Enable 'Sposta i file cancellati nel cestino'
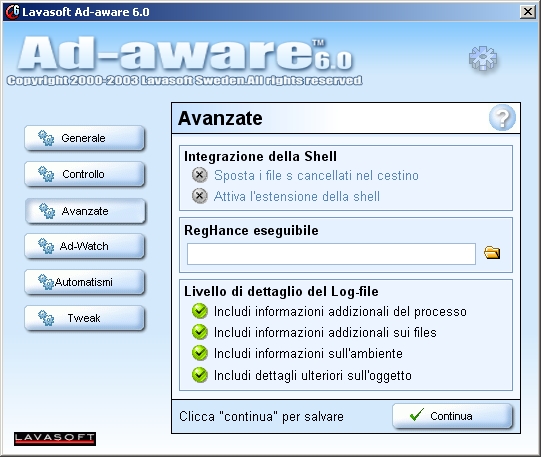Viewport: 541px width, 457px height. coord(200,175)
